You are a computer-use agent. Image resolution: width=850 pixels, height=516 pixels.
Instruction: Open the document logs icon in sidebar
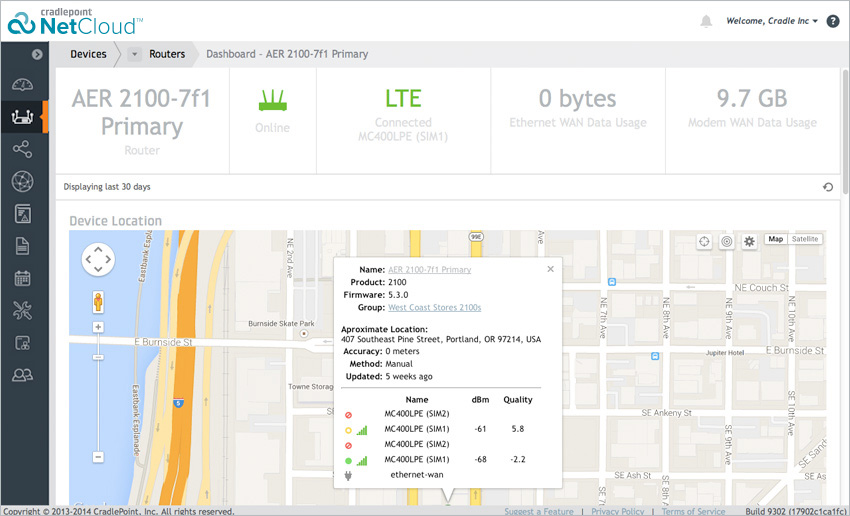pyautogui.click(x=22, y=246)
